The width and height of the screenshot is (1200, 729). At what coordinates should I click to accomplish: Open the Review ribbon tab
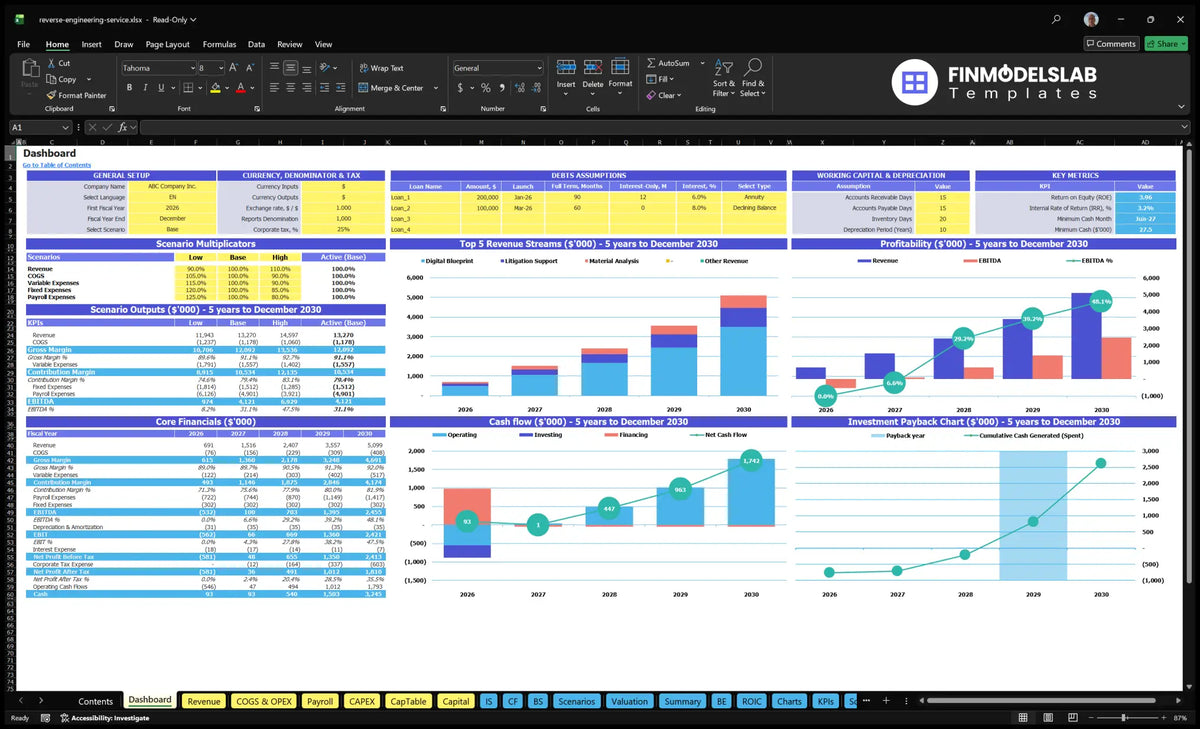289,44
